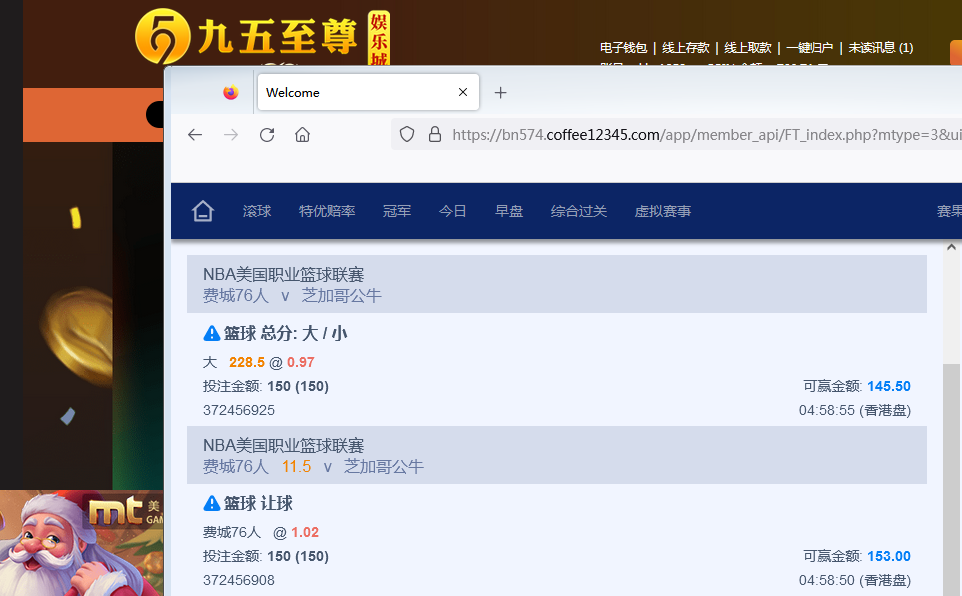This screenshot has height=596, width=962.
Task: Click the 04:58:55 (香港盘) timestamp
Action: coord(855,410)
